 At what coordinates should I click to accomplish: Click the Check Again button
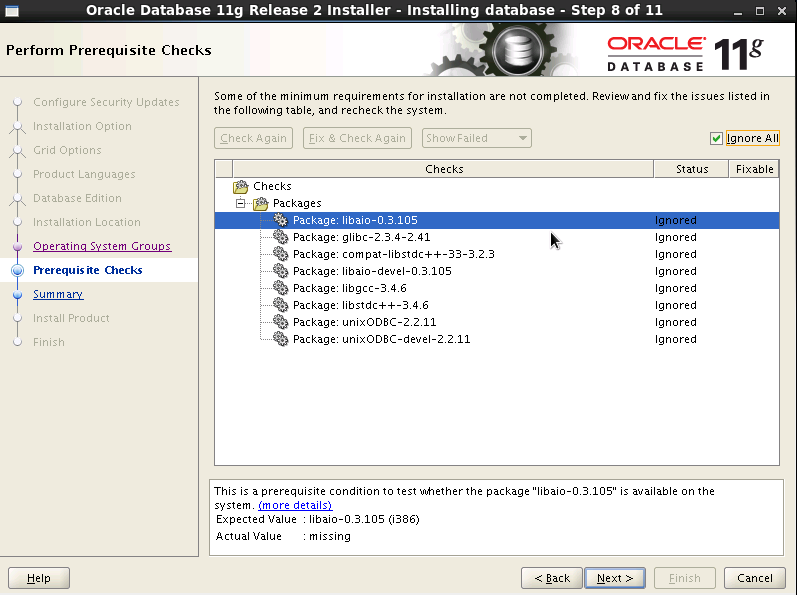tap(254, 138)
